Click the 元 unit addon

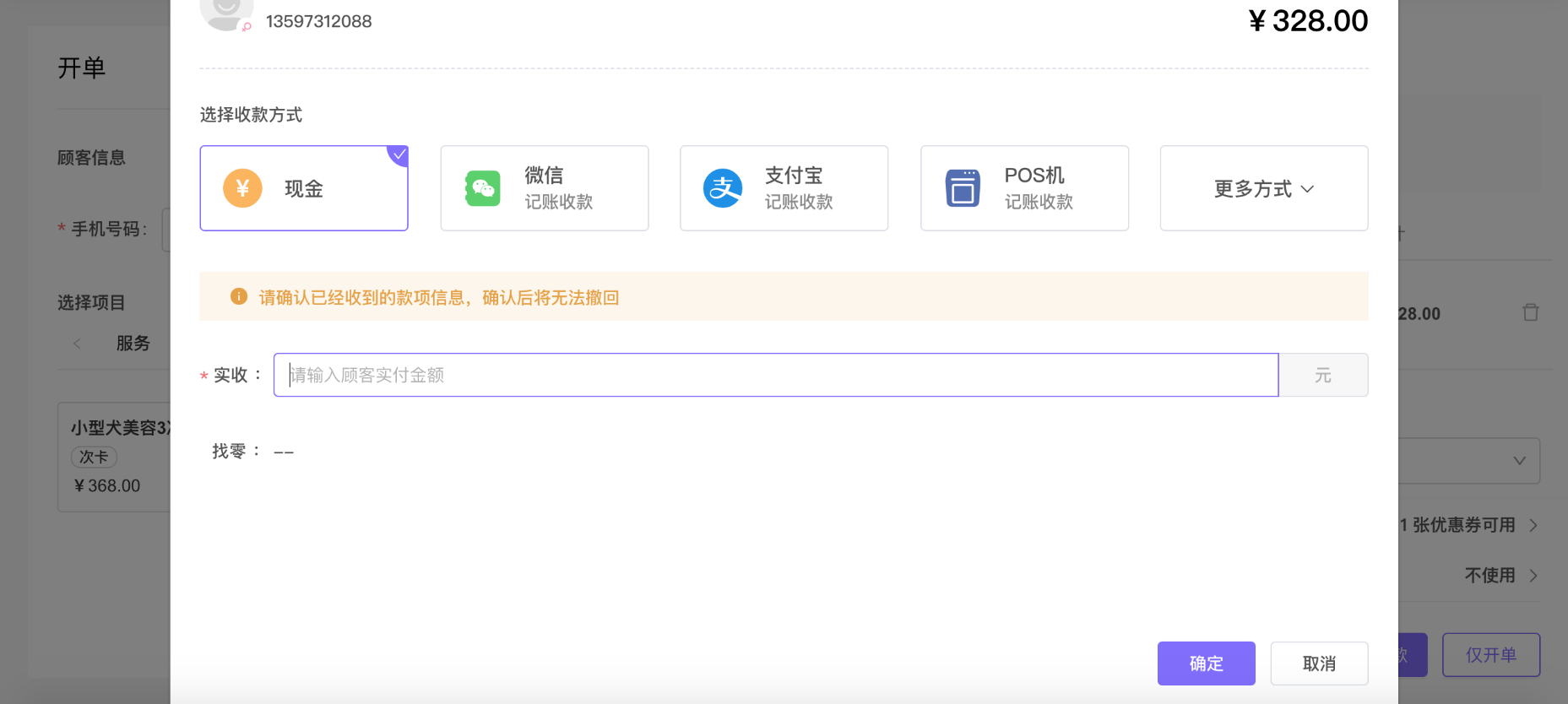(1323, 375)
